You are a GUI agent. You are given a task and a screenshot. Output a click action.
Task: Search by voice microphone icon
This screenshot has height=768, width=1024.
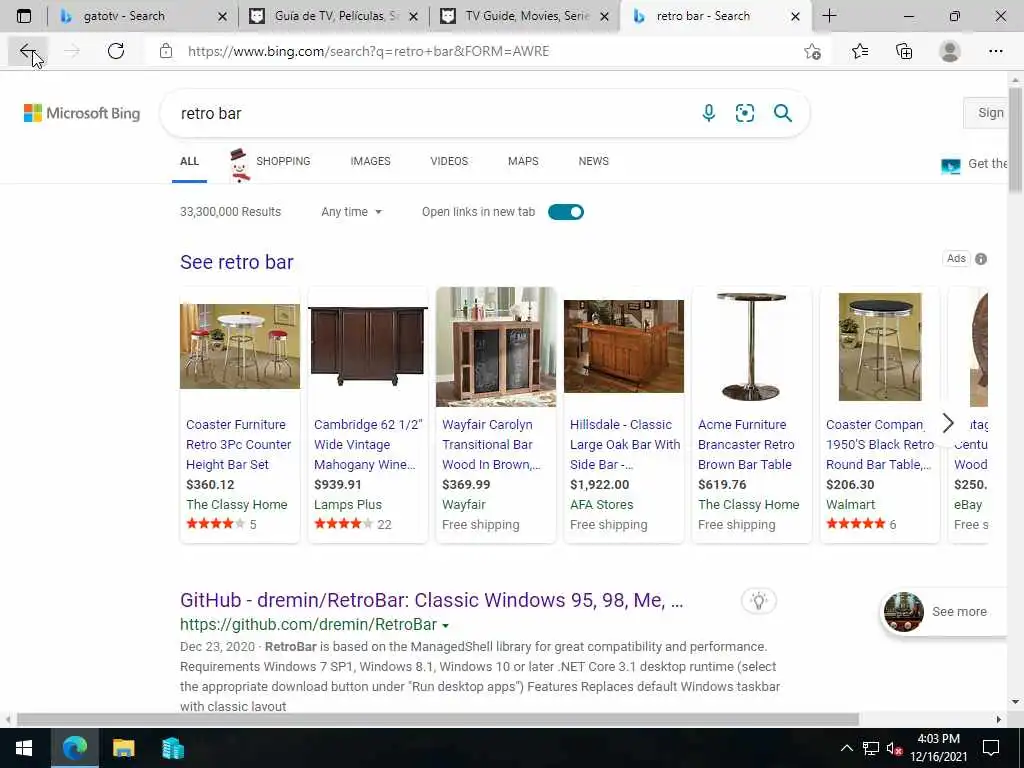coord(709,113)
